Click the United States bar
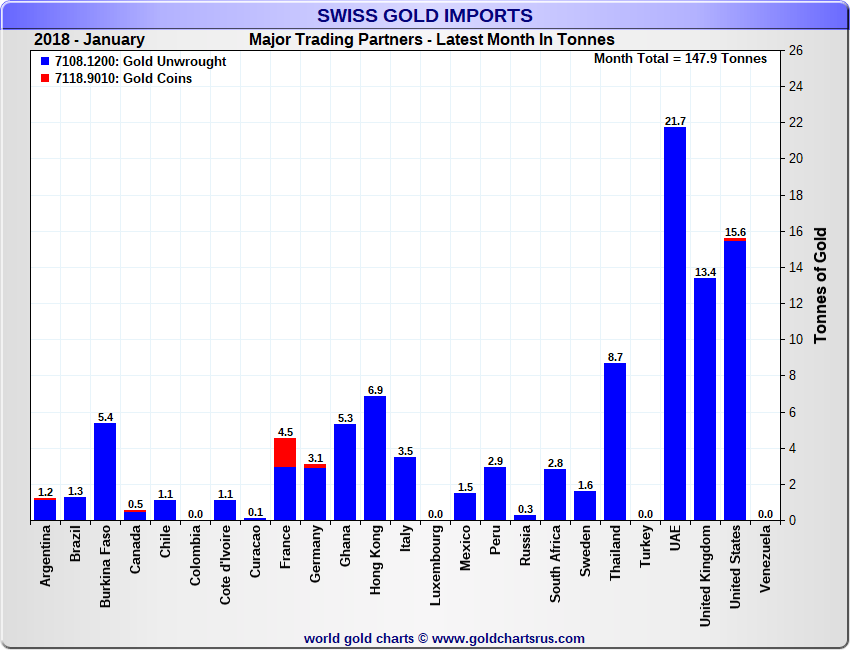This screenshot has height=650, width=850. (x=735, y=380)
